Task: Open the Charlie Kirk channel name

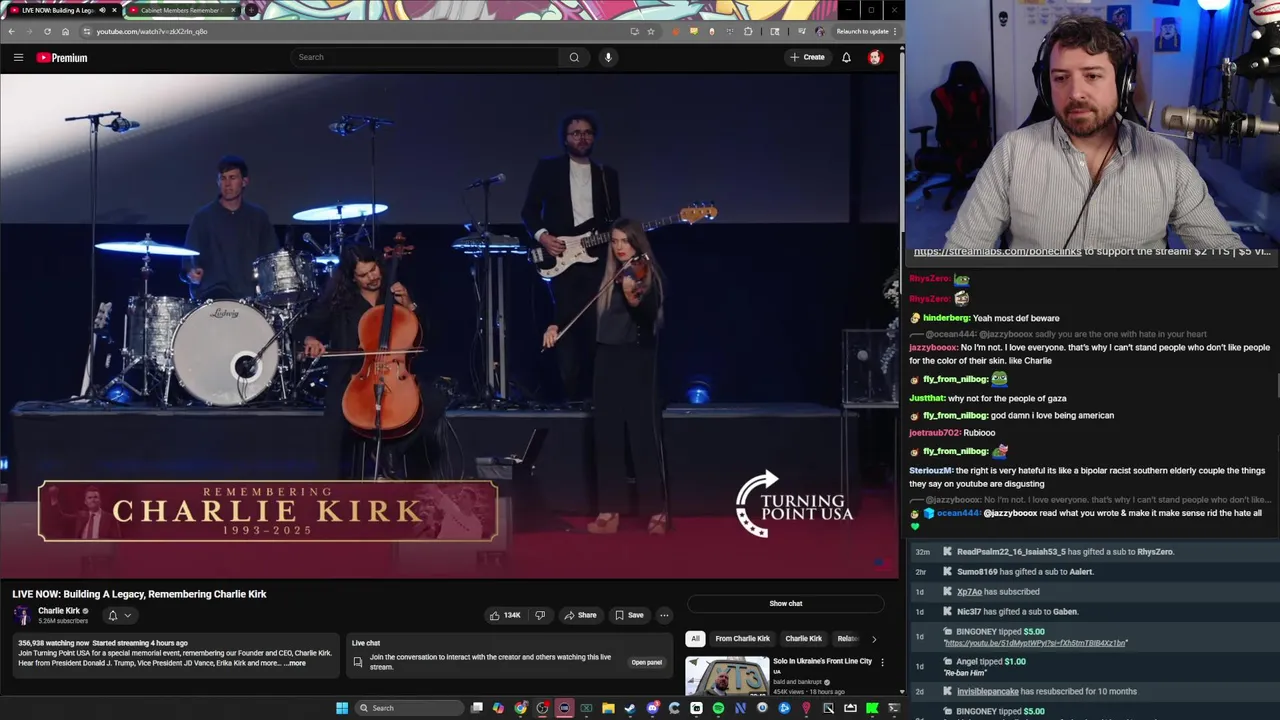Action: (59, 611)
